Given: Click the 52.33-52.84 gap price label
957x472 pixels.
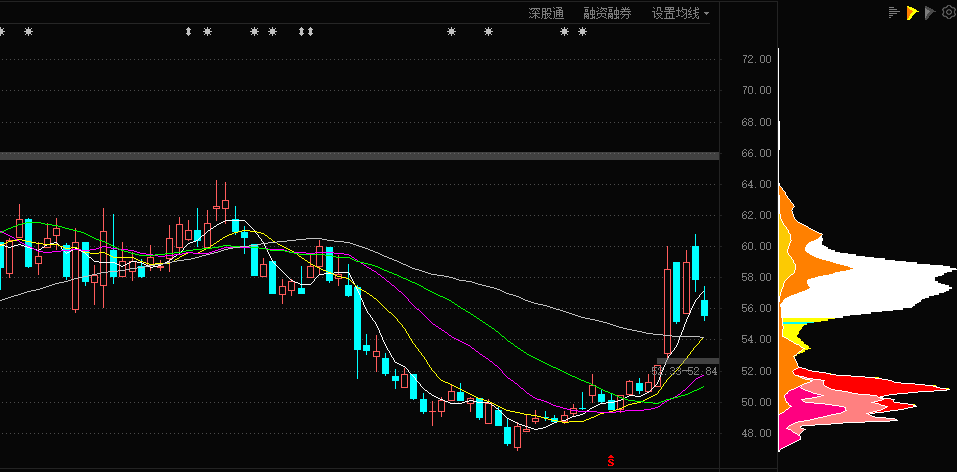Looking at the screenshot, I should pos(685,371).
